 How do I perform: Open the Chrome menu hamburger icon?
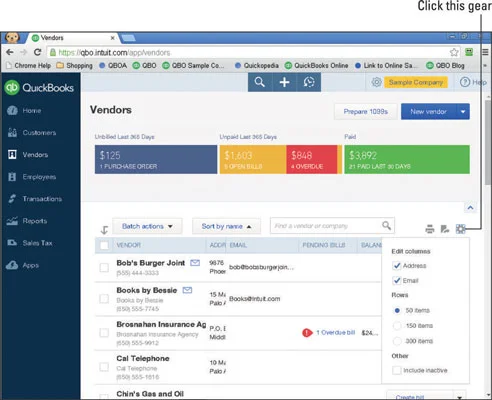(485, 52)
